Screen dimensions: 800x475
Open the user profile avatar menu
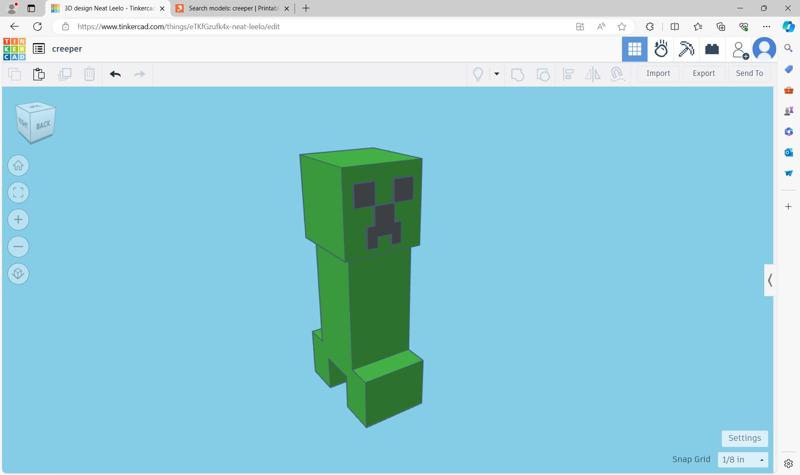(x=764, y=49)
